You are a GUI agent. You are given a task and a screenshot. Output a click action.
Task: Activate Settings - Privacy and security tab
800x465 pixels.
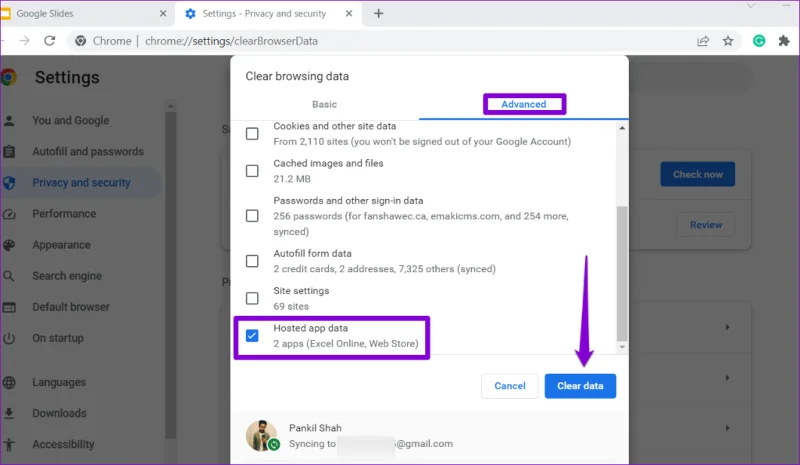point(269,14)
